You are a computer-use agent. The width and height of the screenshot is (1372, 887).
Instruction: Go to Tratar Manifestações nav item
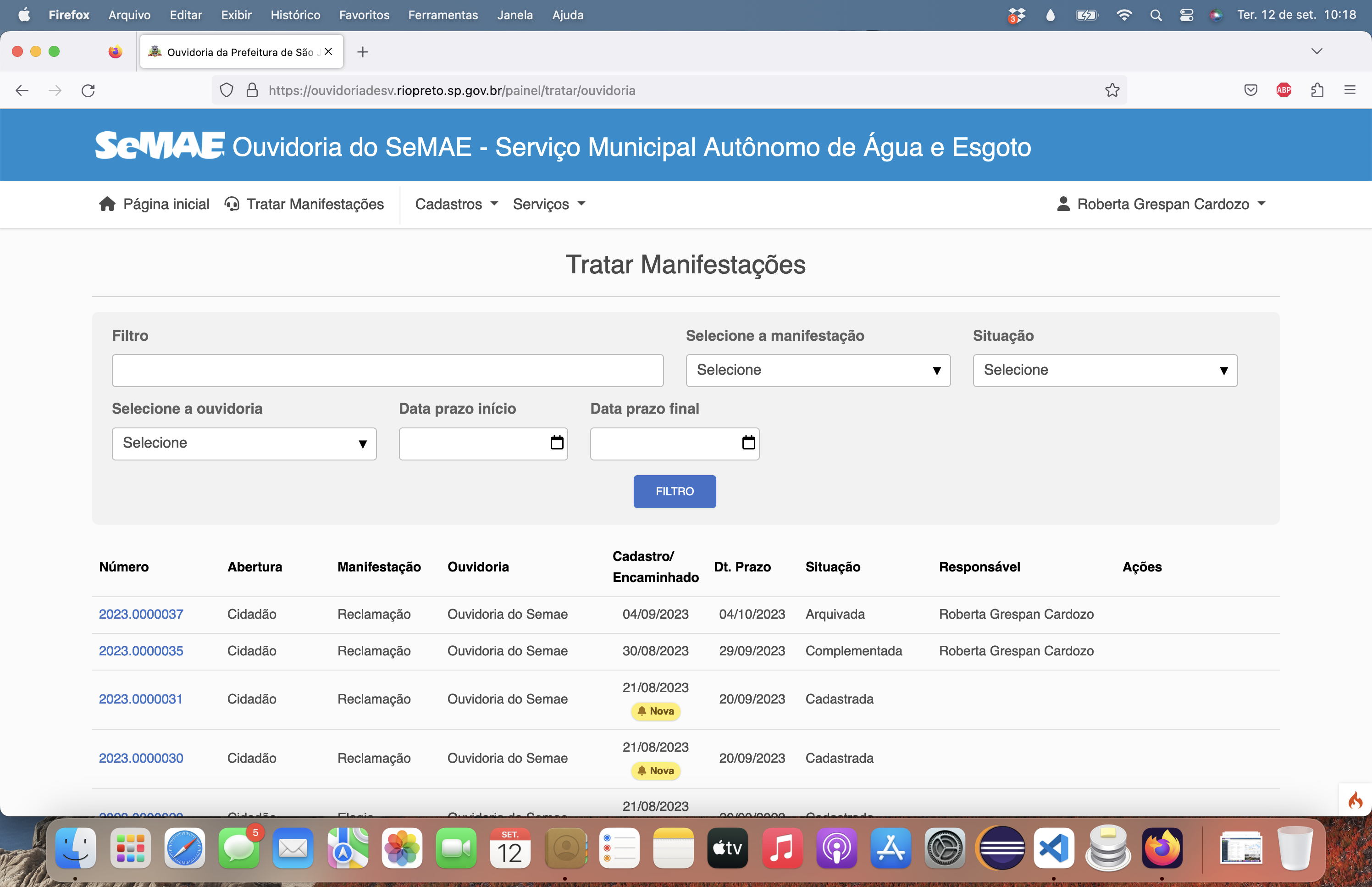tap(304, 204)
